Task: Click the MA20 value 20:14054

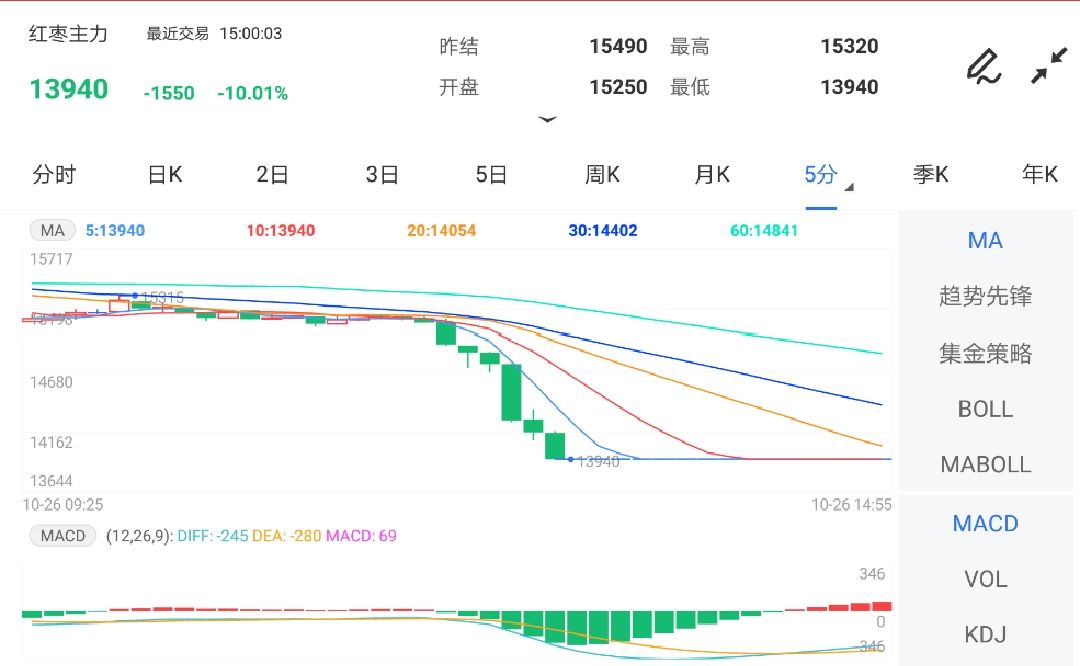Action: [x=442, y=231]
